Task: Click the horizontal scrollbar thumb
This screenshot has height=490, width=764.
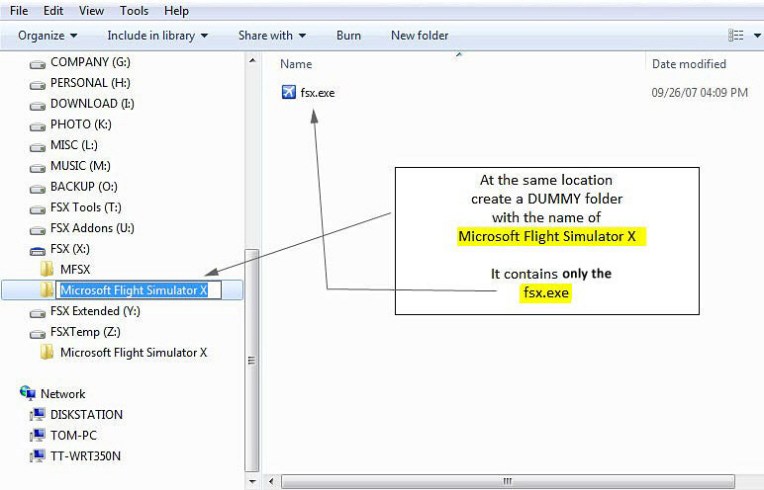Action: (x=508, y=481)
